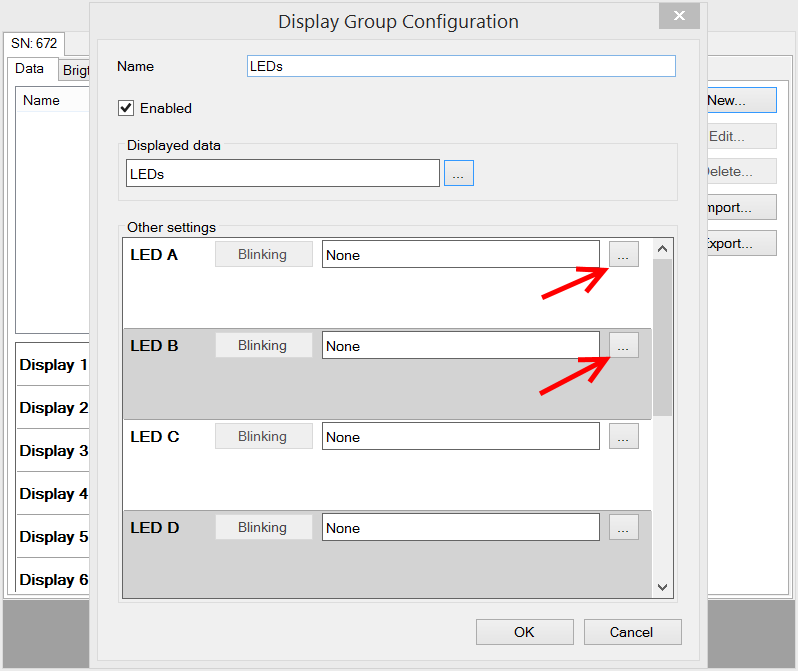Image resolution: width=798 pixels, height=671 pixels.
Task: Click the browse button for LED A
Action: point(623,255)
